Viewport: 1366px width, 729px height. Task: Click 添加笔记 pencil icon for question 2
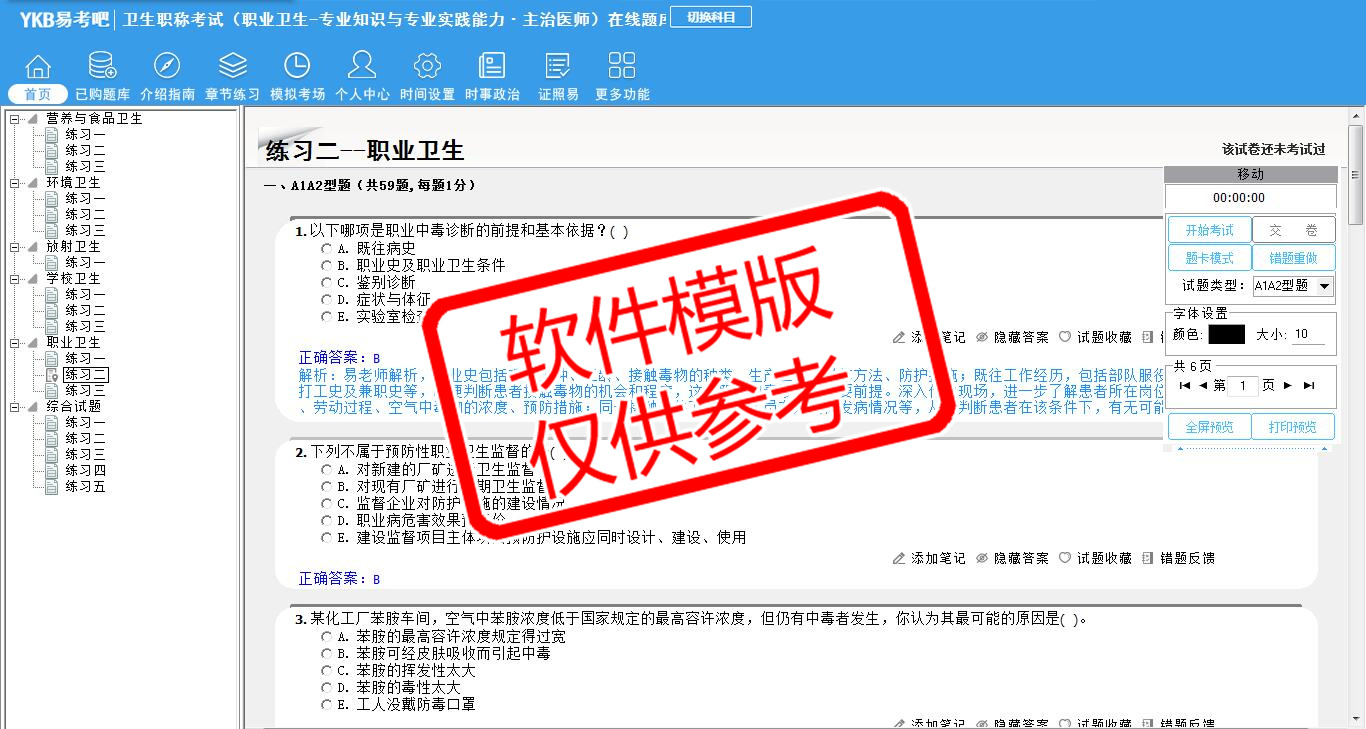click(899, 558)
